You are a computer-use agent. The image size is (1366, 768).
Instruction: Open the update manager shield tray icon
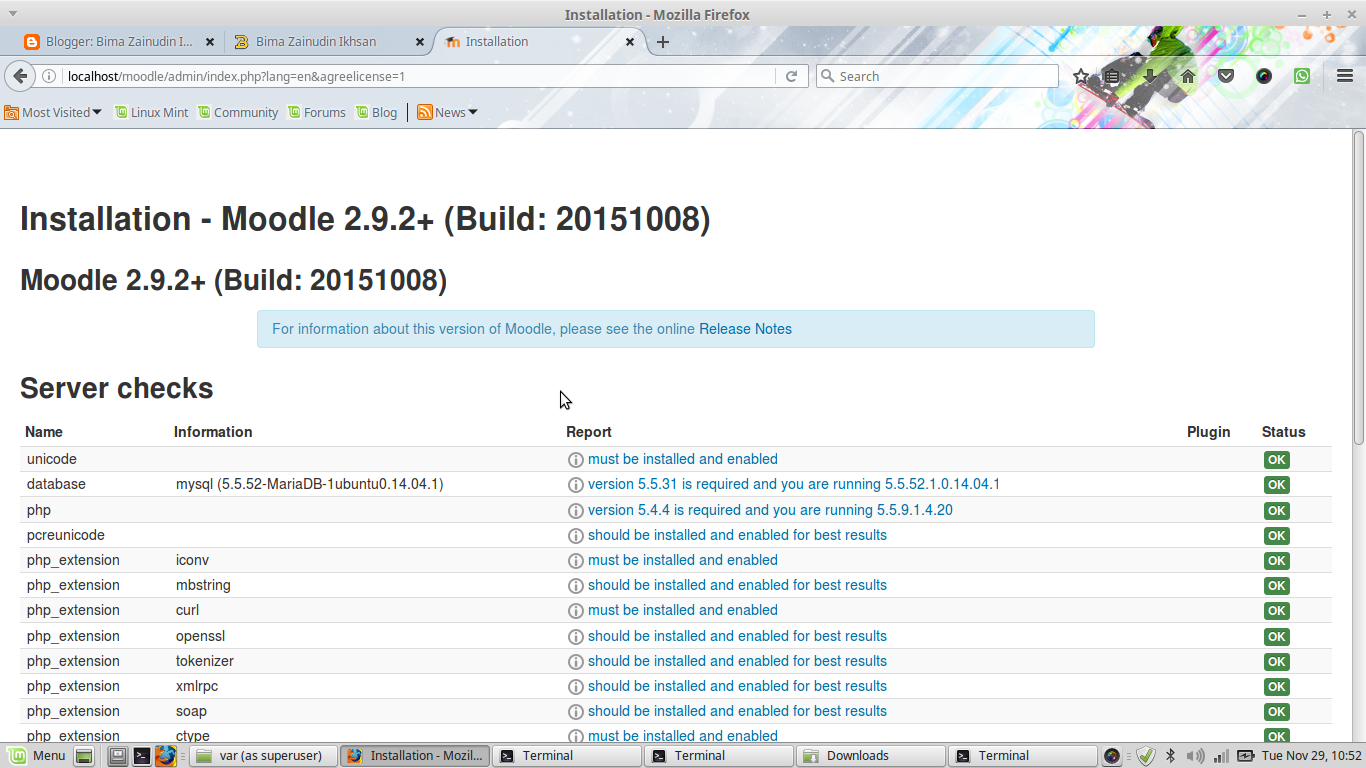pos(1147,756)
